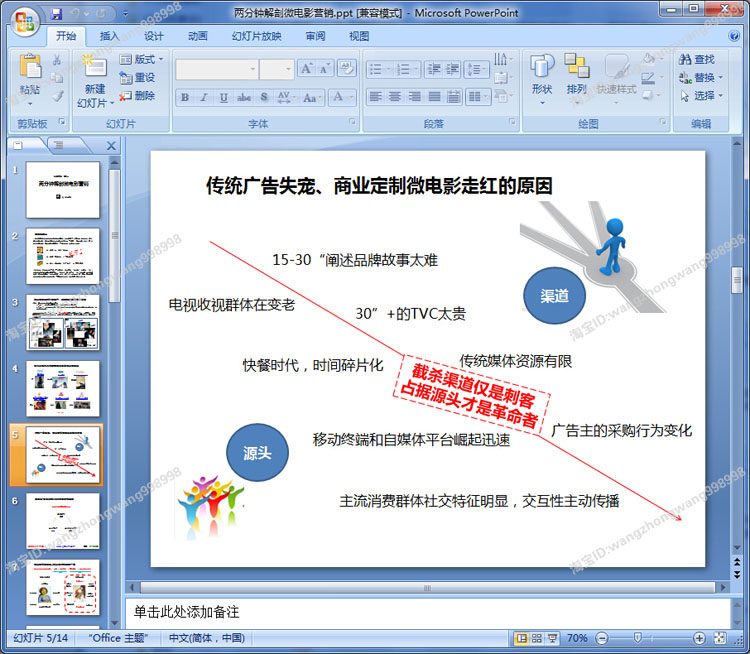Click the 查找 find button

click(697, 59)
